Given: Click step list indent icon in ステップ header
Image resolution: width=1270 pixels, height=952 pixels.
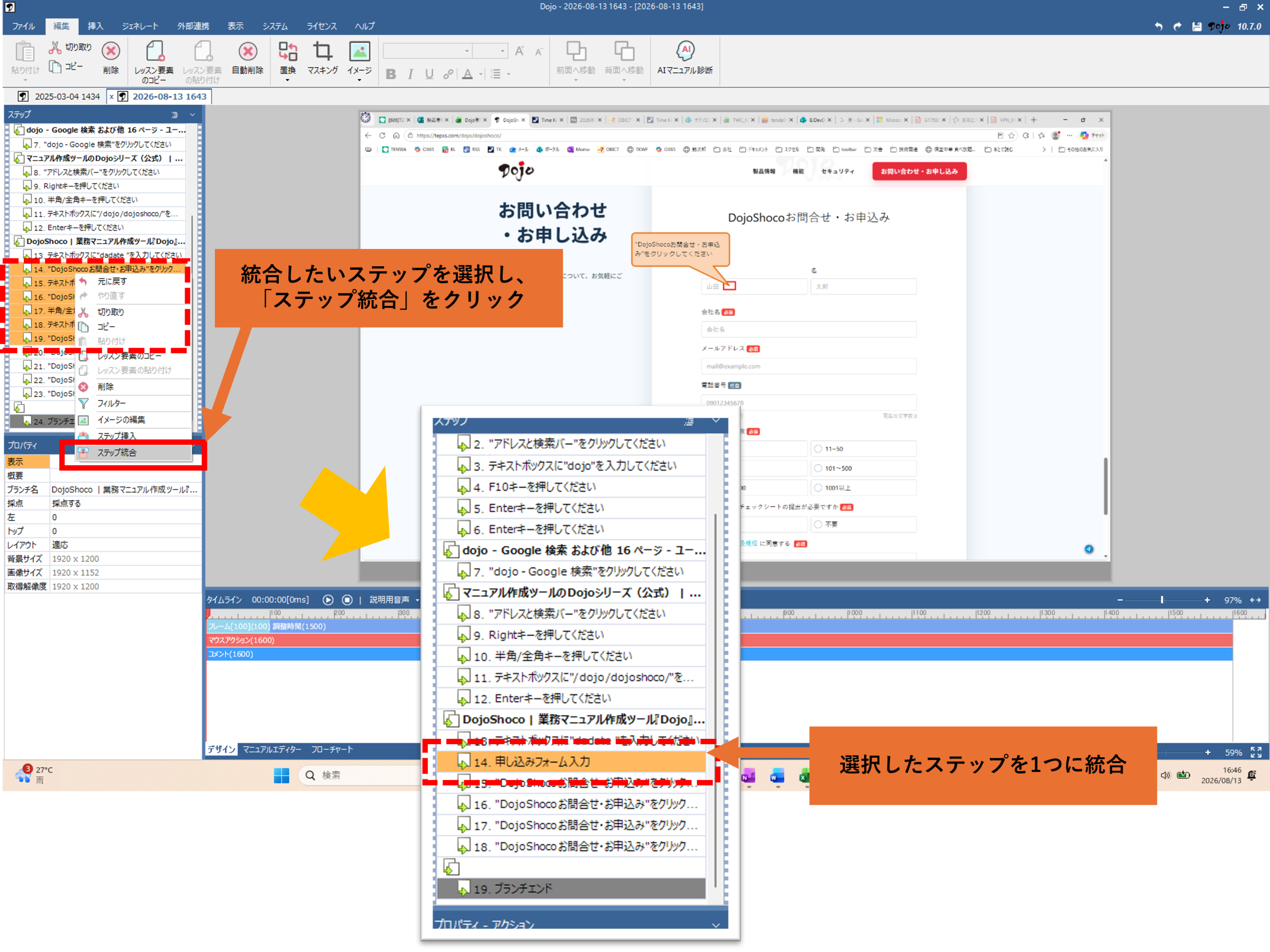Looking at the screenshot, I should click(x=175, y=115).
